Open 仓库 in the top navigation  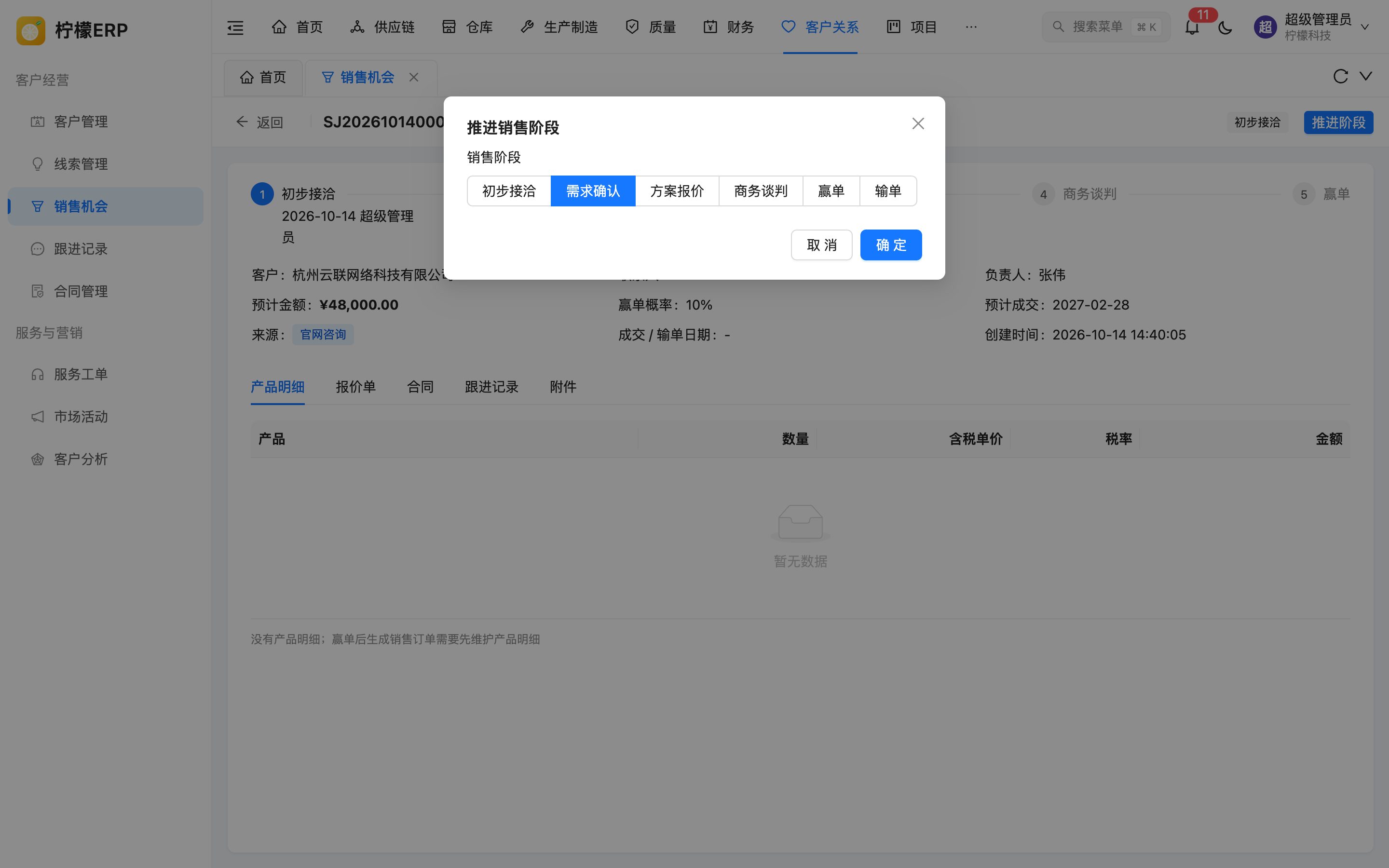pyautogui.click(x=467, y=27)
